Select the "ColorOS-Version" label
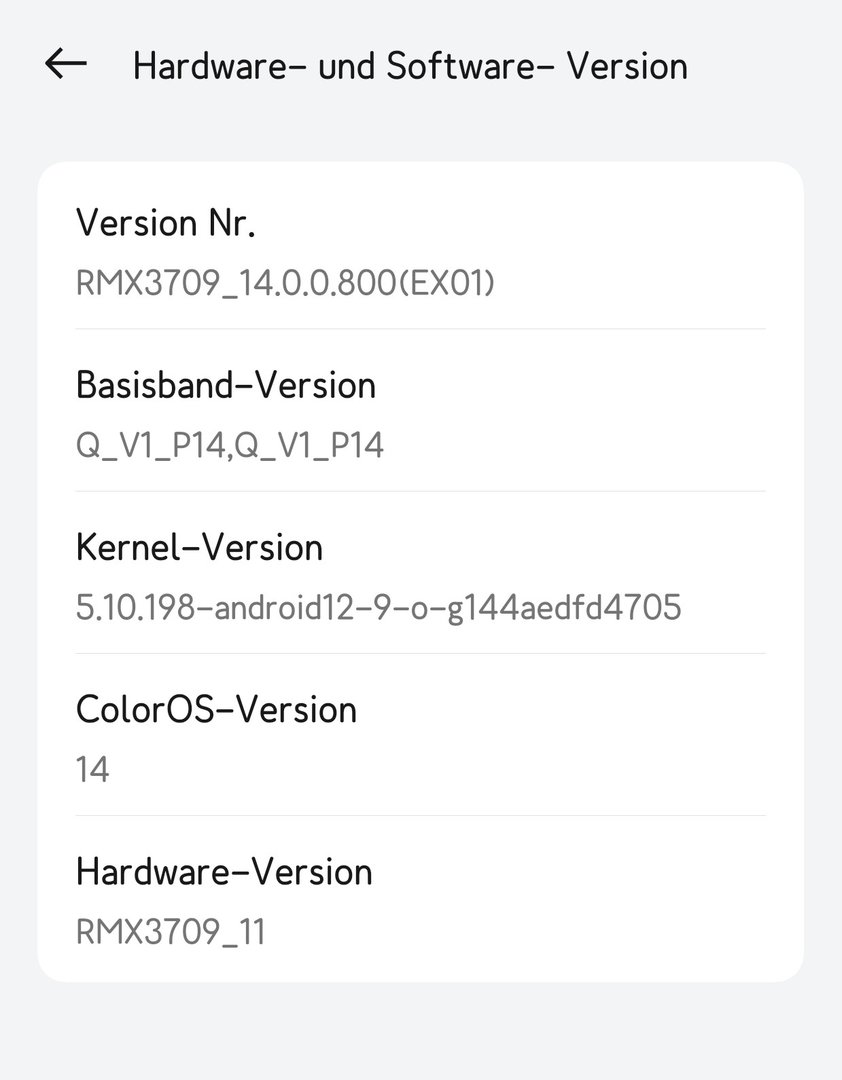 coord(216,709)
